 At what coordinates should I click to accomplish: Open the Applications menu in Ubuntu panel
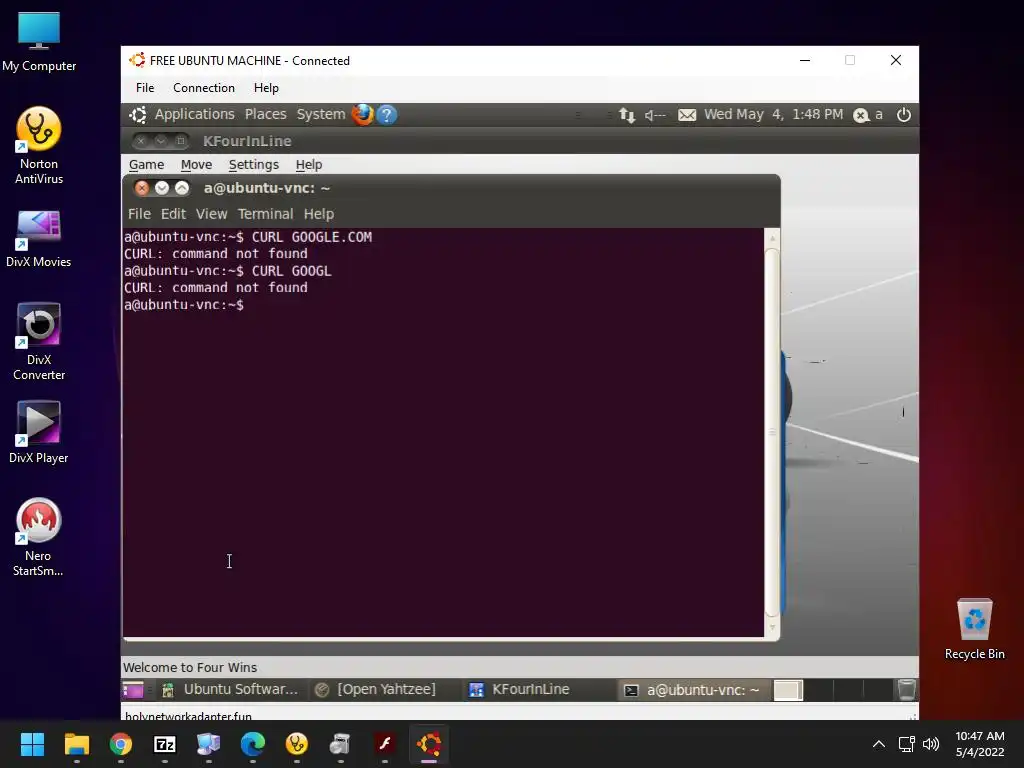click(195, 114)
